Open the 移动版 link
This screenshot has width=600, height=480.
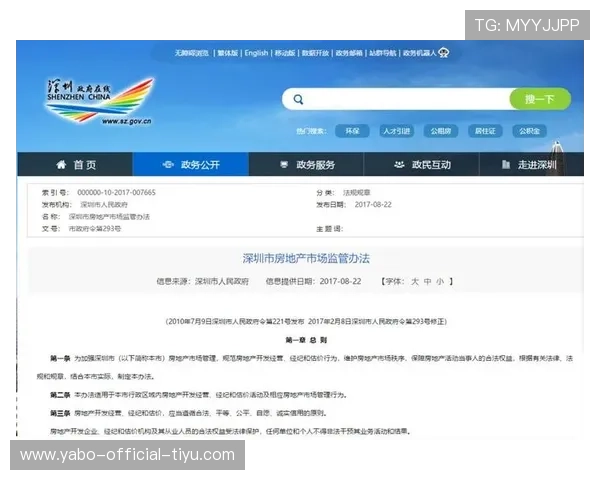(x=285, y=53)
